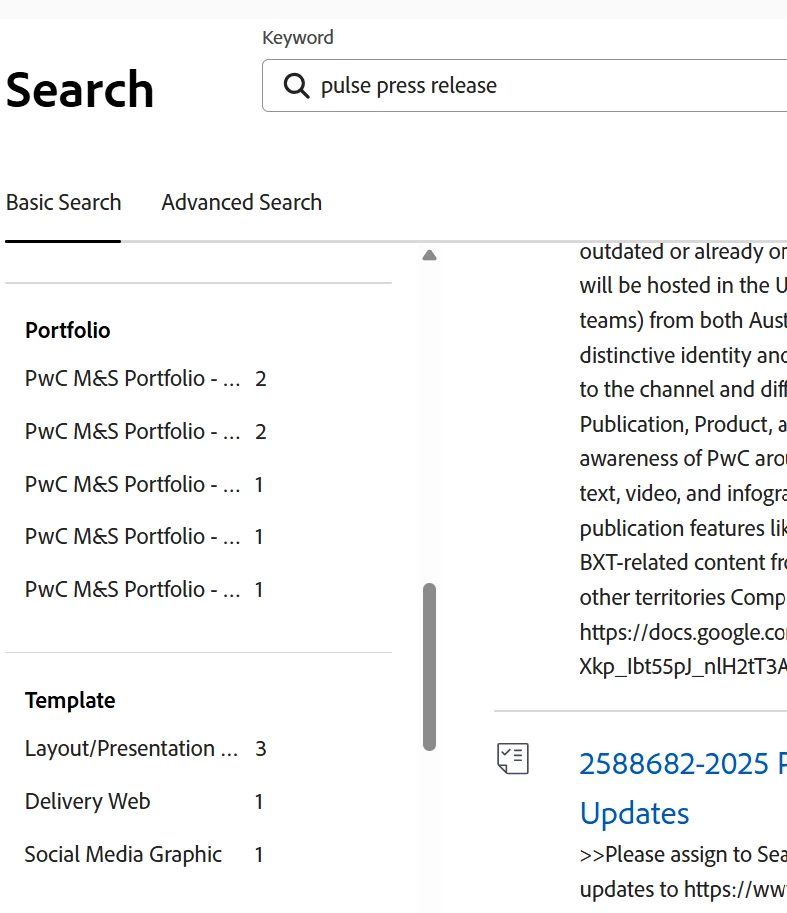Select the Social Media Graphic template filter
Screen dimensions: 787x913
(123, 855)
